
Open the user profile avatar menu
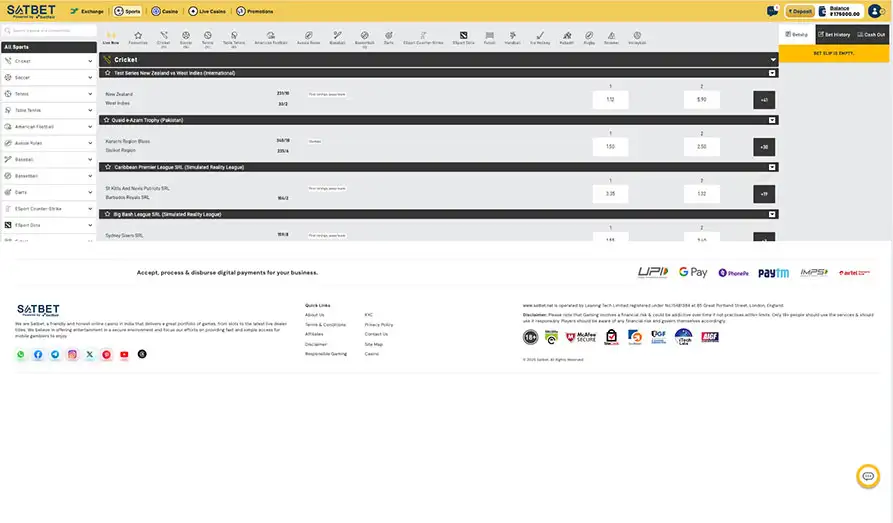point(875,11)
